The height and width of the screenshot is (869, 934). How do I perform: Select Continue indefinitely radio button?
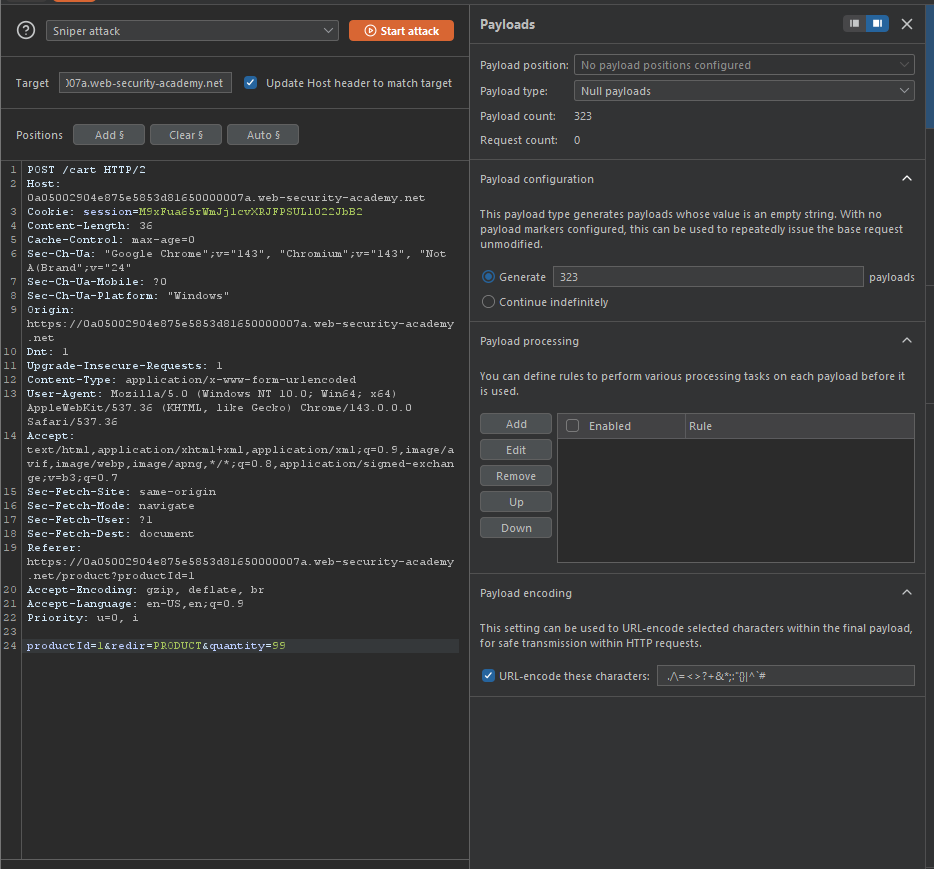coord(488,302)
